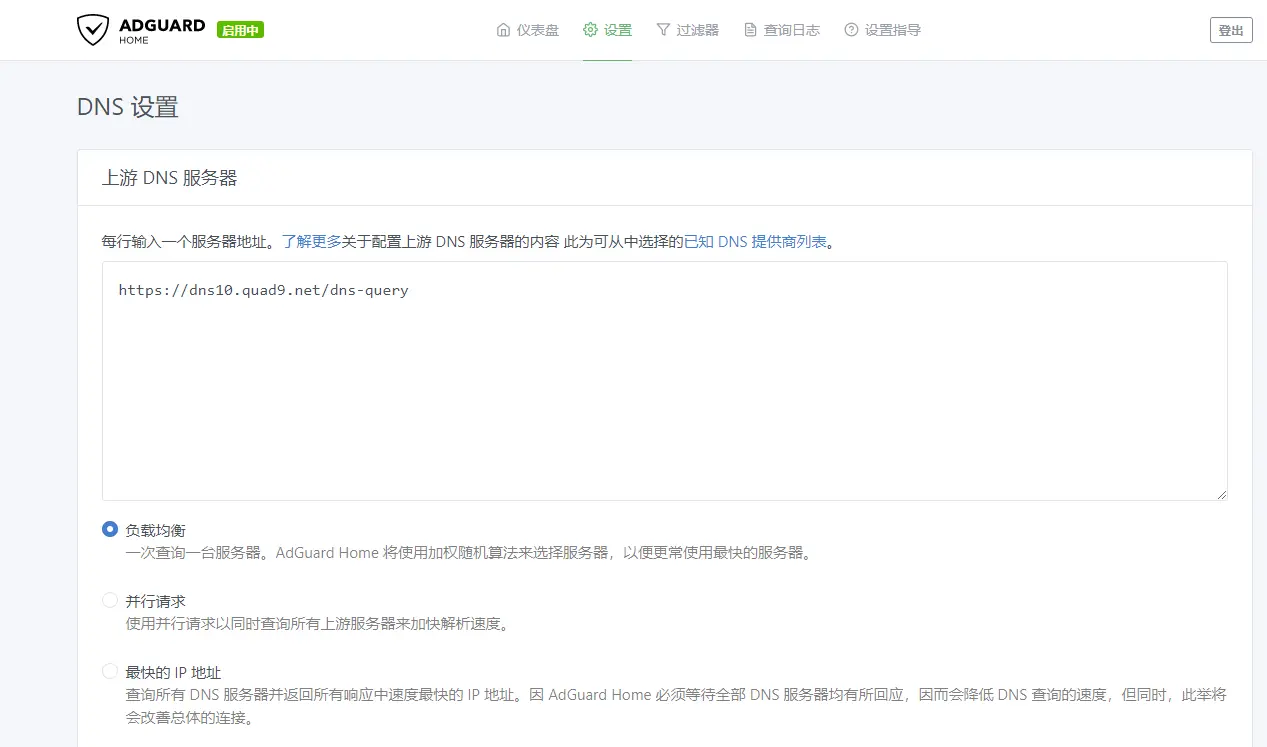Click into the upstream DNS servers textarea
The height and width of the screenshot is (747, 1267).
[x=665, y=381]
